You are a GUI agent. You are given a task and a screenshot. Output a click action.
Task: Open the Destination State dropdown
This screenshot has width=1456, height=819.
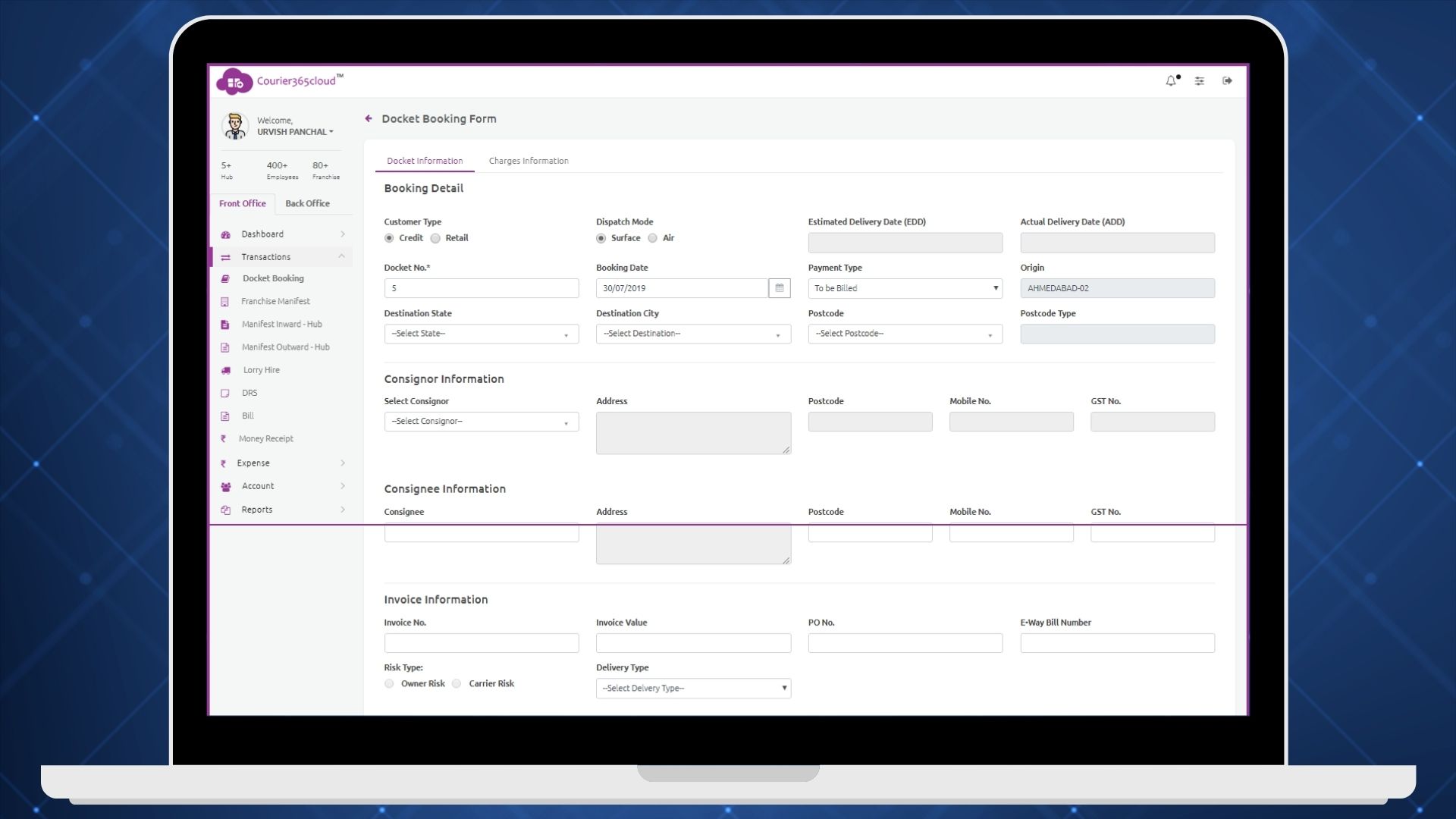[482, 334]
